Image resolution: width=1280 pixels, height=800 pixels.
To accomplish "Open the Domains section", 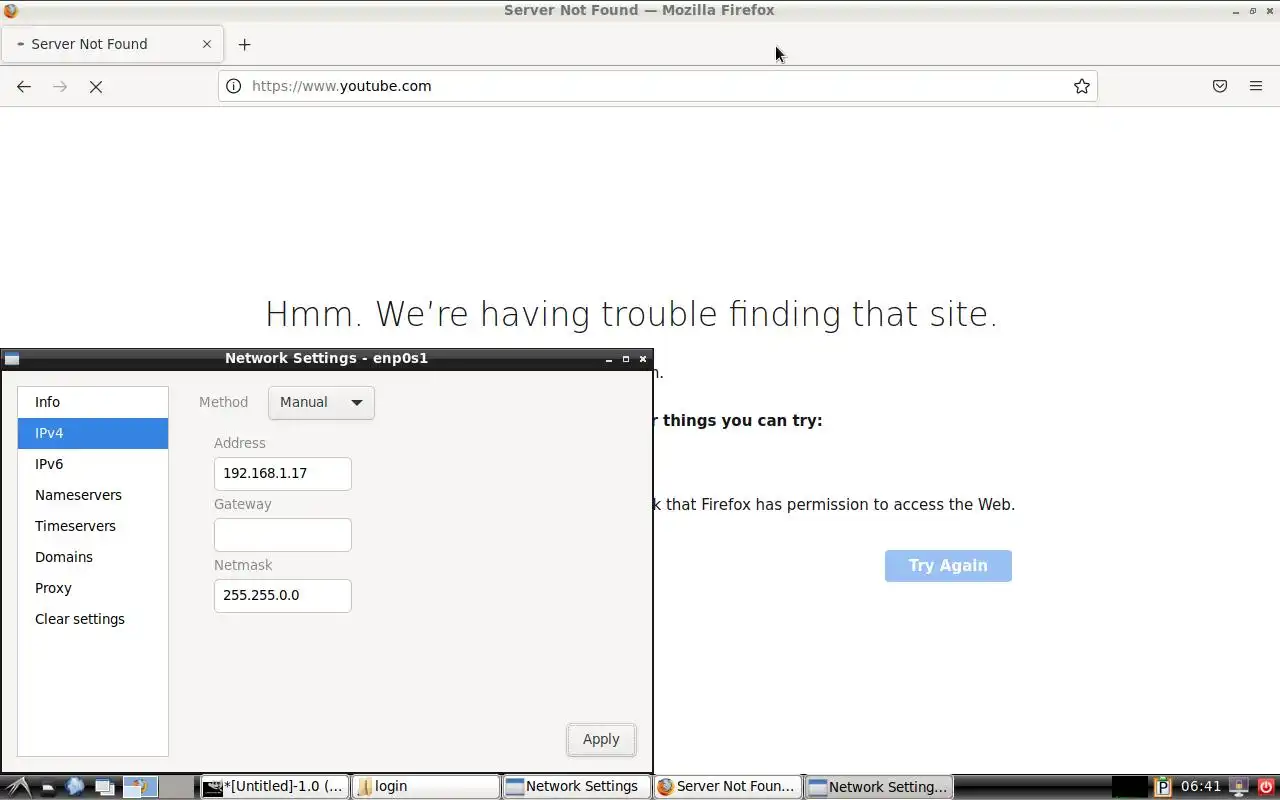I will 92,557.
